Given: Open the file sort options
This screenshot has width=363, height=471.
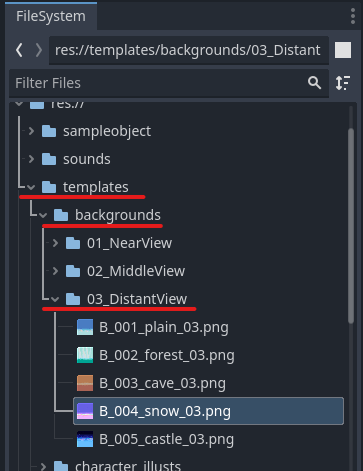Looking at the screenshot, I should click(x=343, y=83).
